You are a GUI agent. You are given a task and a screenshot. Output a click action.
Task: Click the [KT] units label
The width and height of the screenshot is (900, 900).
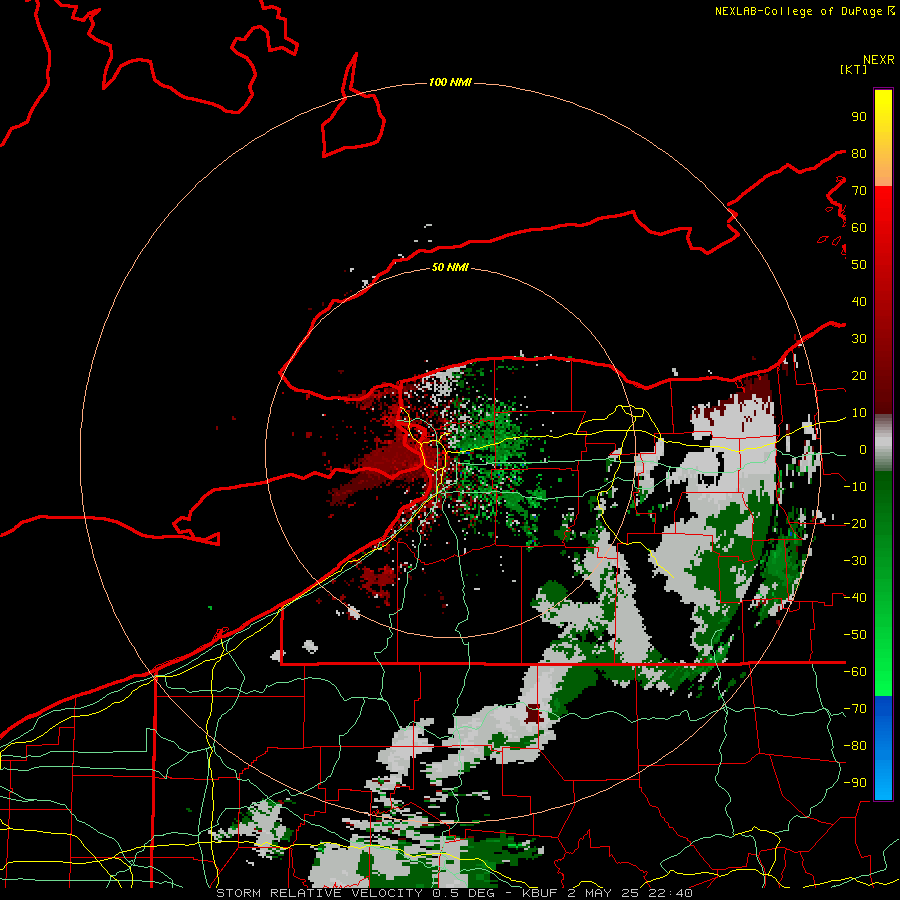(x=854, y=69)
